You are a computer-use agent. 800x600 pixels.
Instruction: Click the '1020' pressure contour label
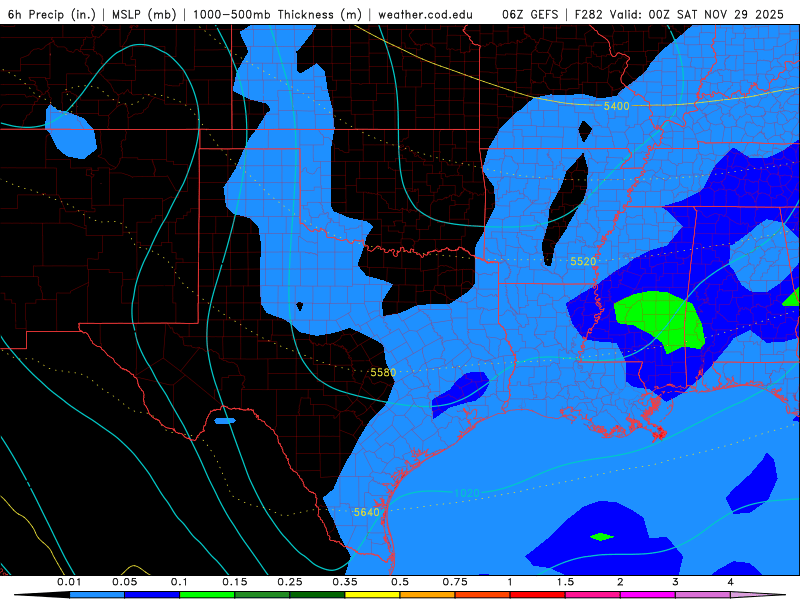coord(467,493)
